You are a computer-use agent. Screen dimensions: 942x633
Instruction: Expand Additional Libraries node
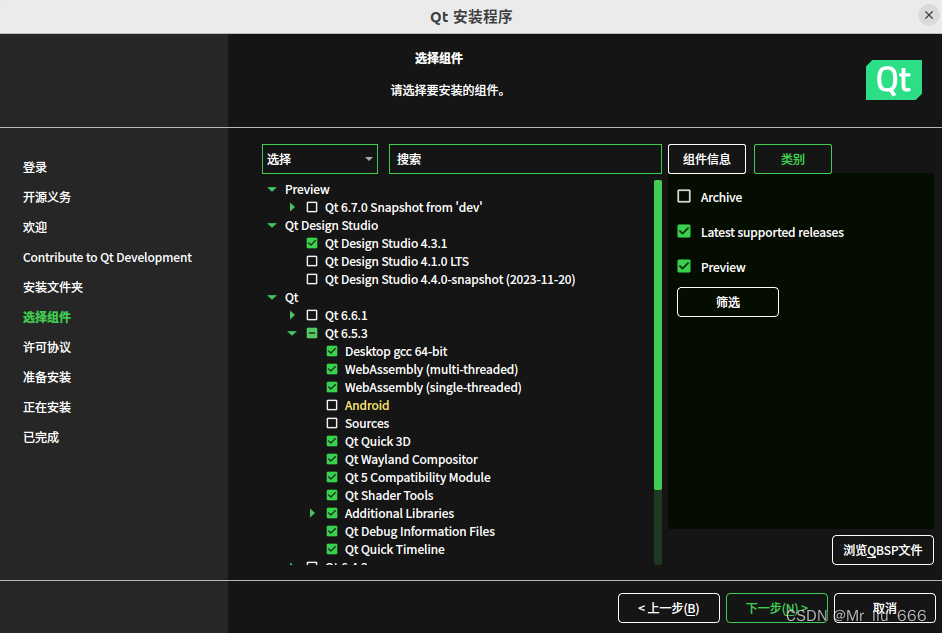click(311, 513)
